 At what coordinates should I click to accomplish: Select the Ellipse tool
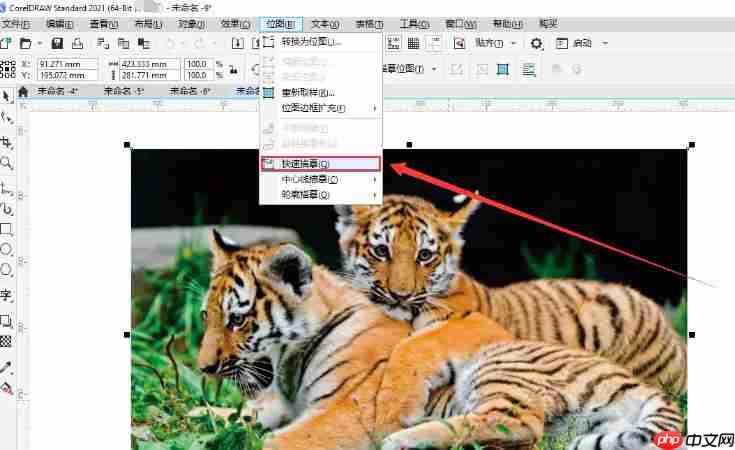point(6,249)
